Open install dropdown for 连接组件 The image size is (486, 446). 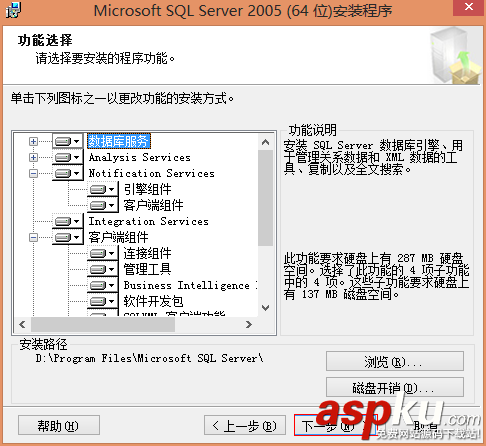(x=103, y=253)
